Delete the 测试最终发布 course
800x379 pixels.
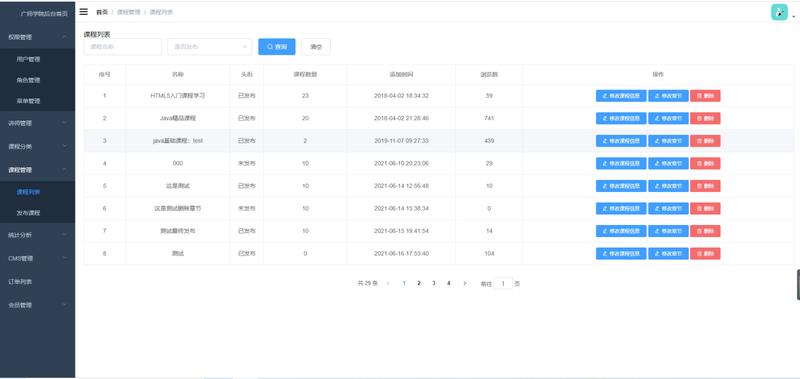coord(705,231)
